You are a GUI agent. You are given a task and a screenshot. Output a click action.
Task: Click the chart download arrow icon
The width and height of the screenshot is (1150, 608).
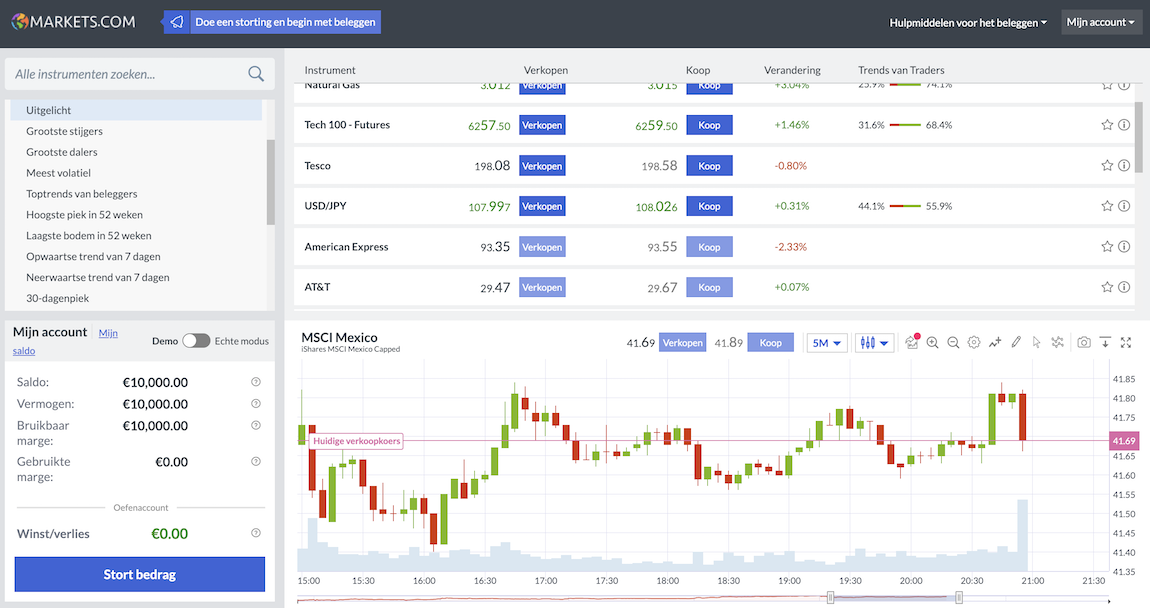pos(1105,343)
